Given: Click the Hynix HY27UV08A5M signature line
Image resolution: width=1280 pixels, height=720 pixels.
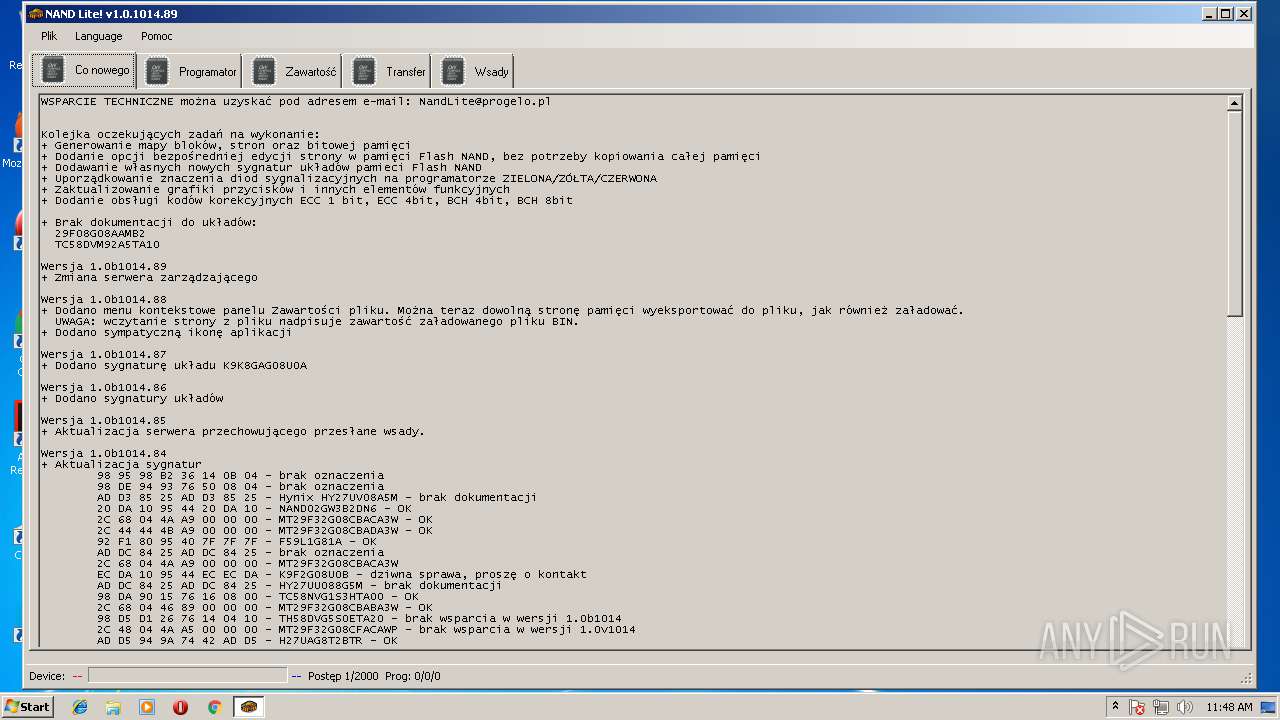Looking at the screenshot, I should [317, 498].
